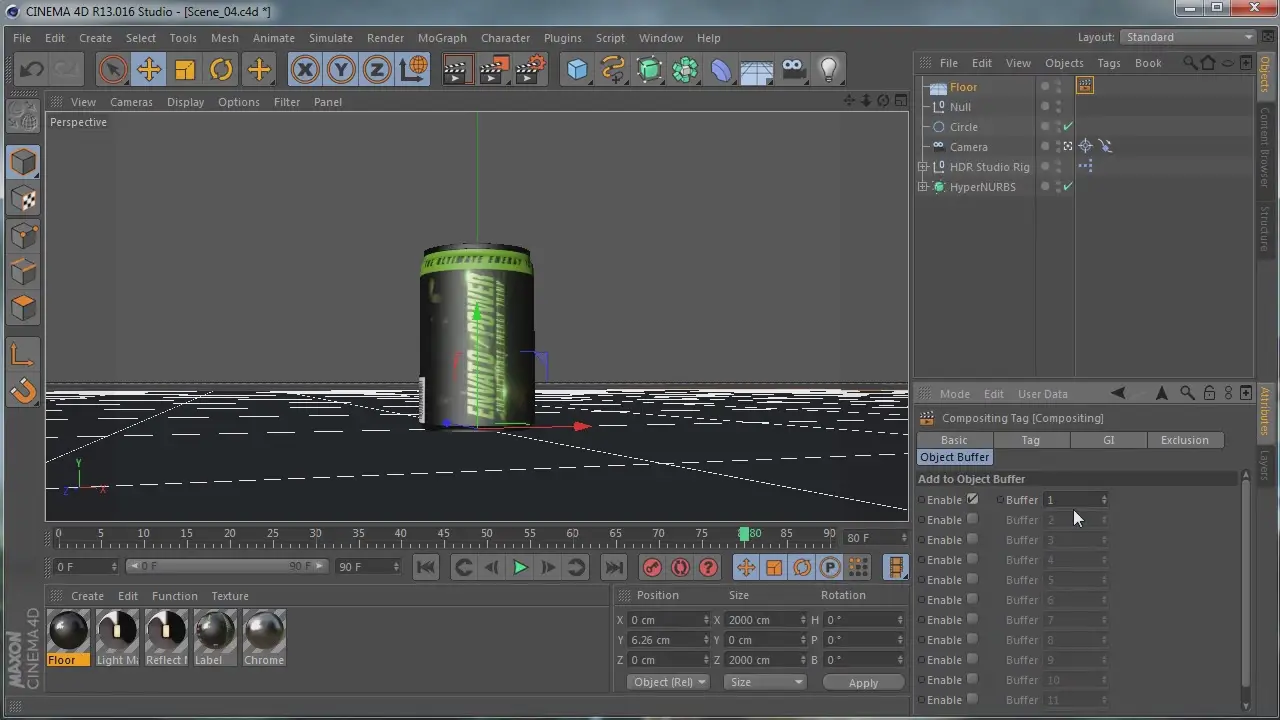
Task: Select the Rotate tool in top toolbar
Action: 221,69
